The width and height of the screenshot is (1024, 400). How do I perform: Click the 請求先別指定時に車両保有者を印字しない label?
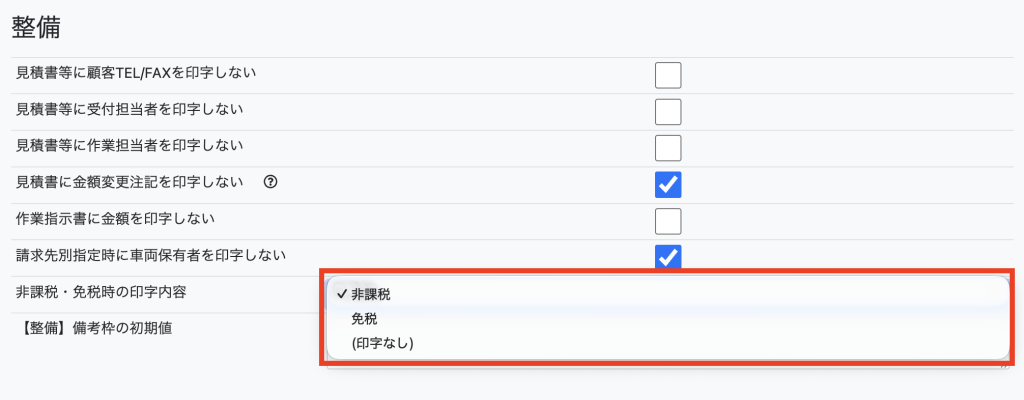(151, 256)
